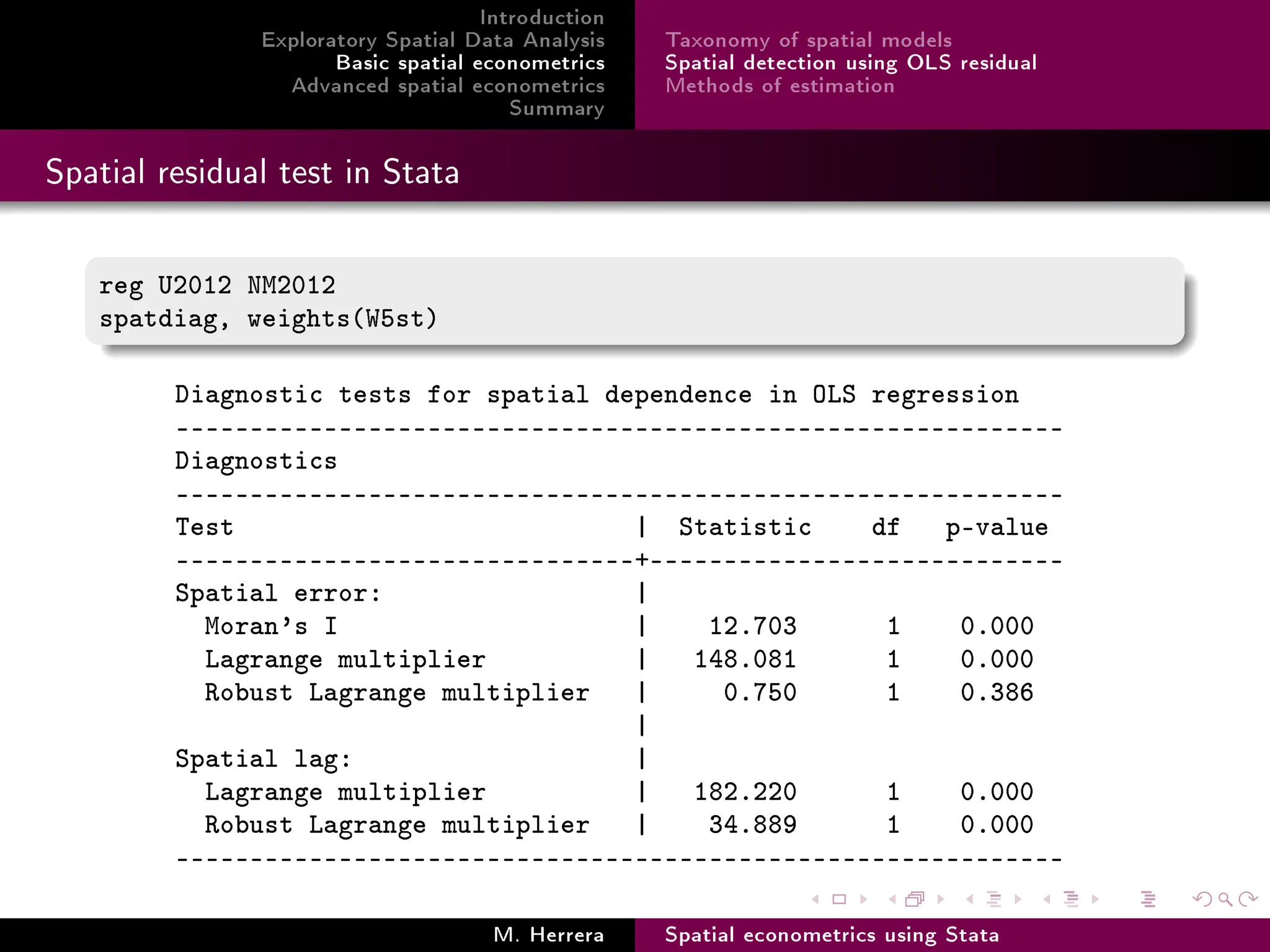Viewport: 1270px width, 952px height.
Task: Click Spatial lag Robust Lagrange multiplier label
Action: (397, 826)
